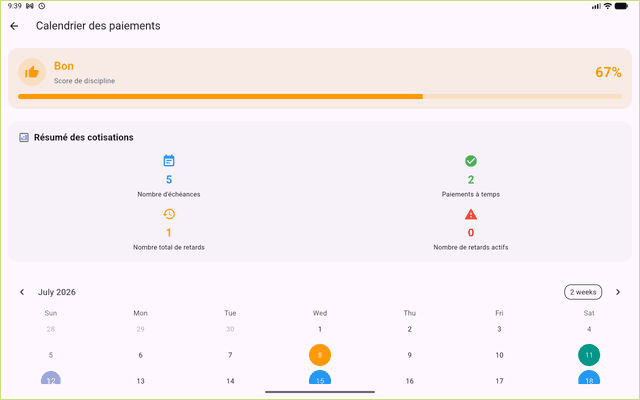Tap the blue calendar icon for échéances
The height and width of the screenshot is (400, 640).
click(169, 161)
